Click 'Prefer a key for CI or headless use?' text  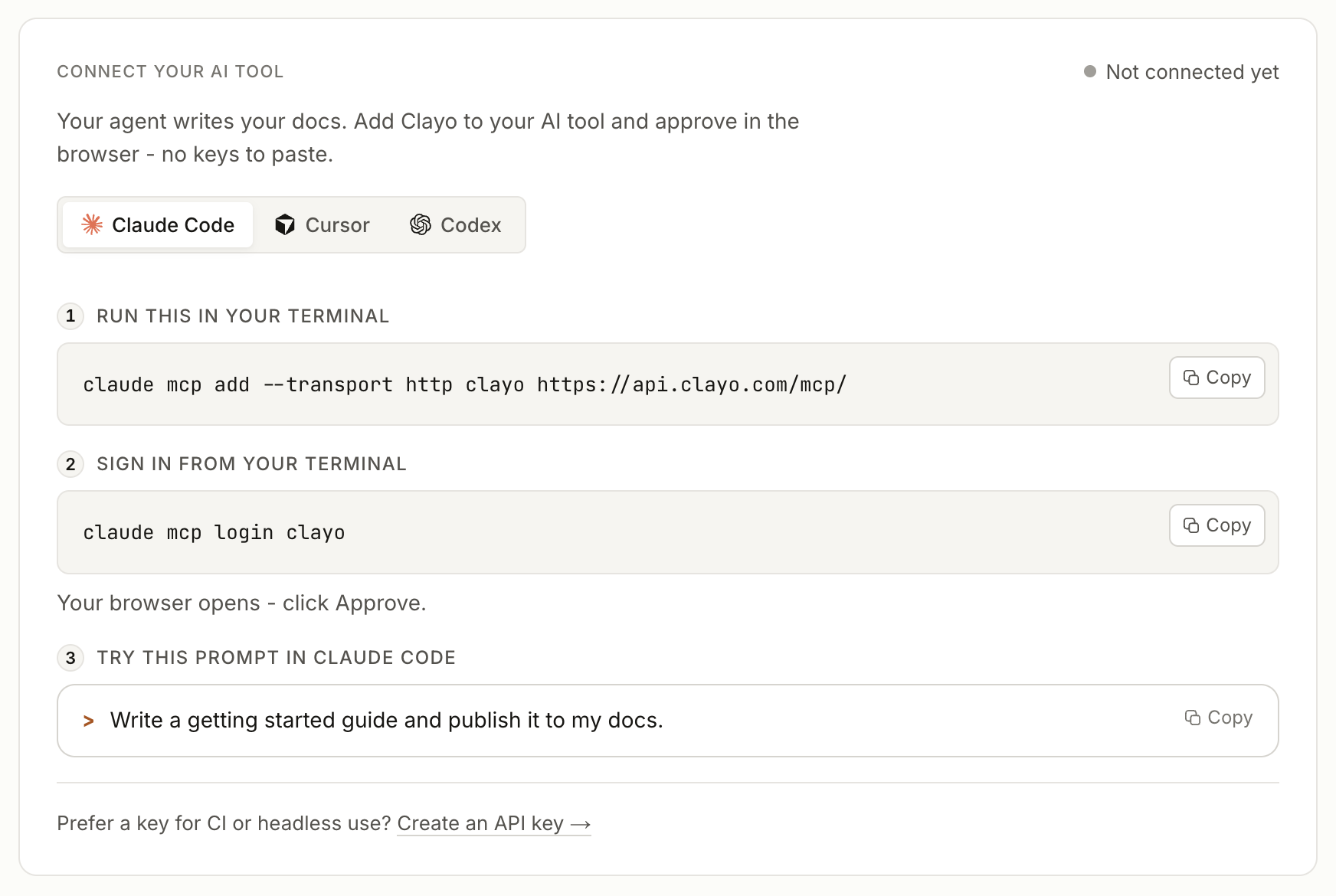224,823
